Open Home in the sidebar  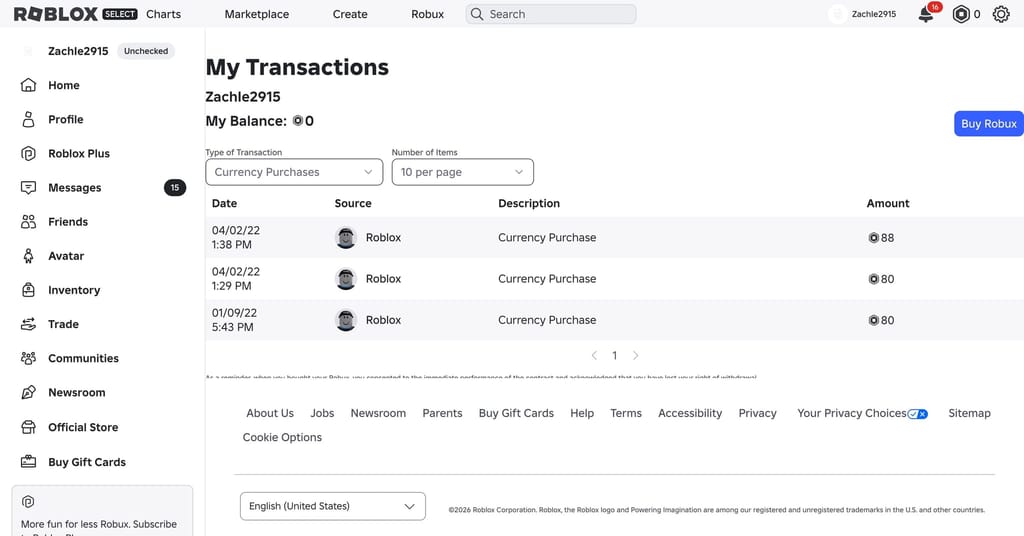point(63,85)
